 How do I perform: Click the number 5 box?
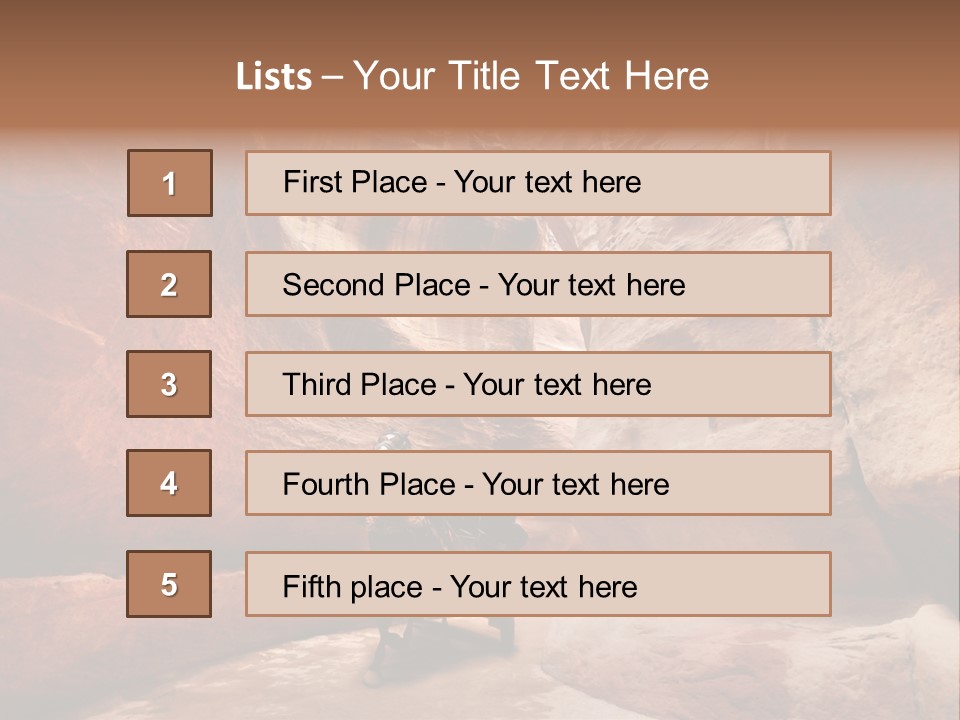coord(169,584)
